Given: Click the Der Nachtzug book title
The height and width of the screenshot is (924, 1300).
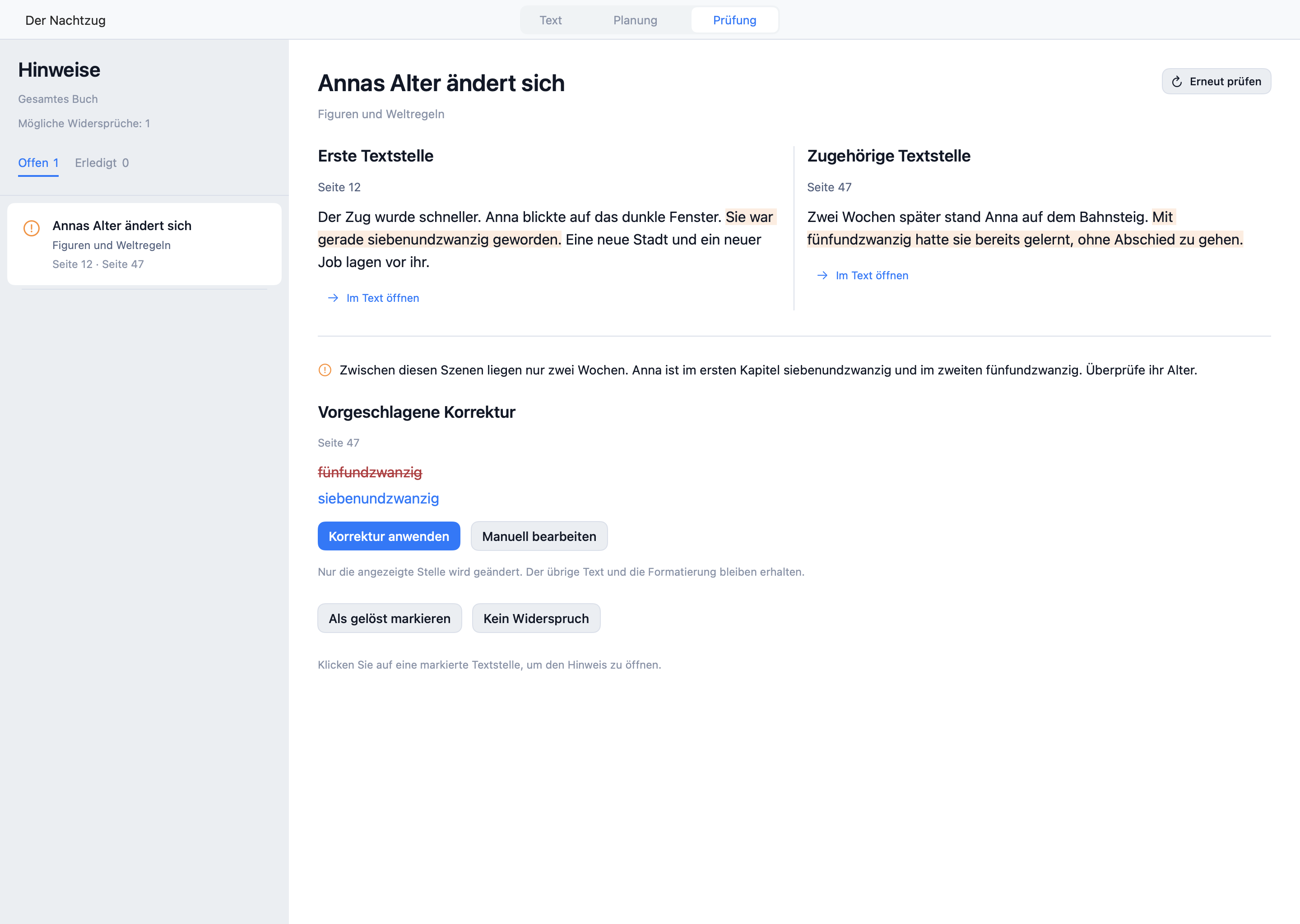Looking at the screenshot, I should click(x=65, y=20).
